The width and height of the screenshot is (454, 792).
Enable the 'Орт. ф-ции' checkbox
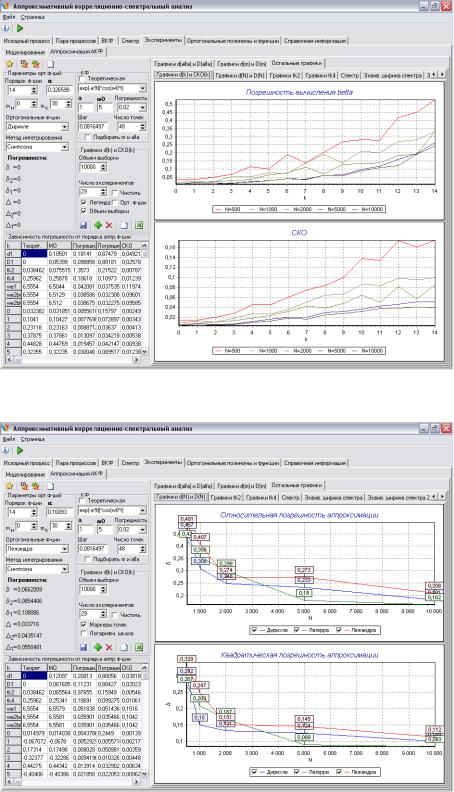coord(115,202)
